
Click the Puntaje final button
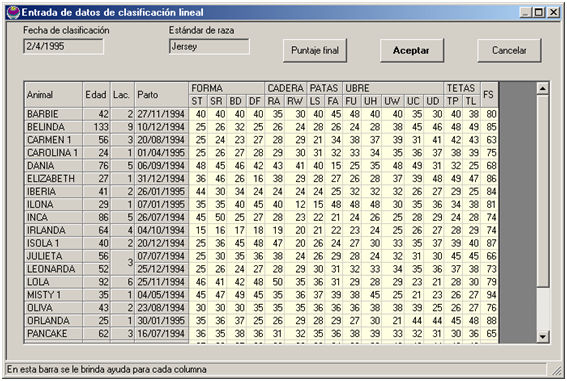315,50
